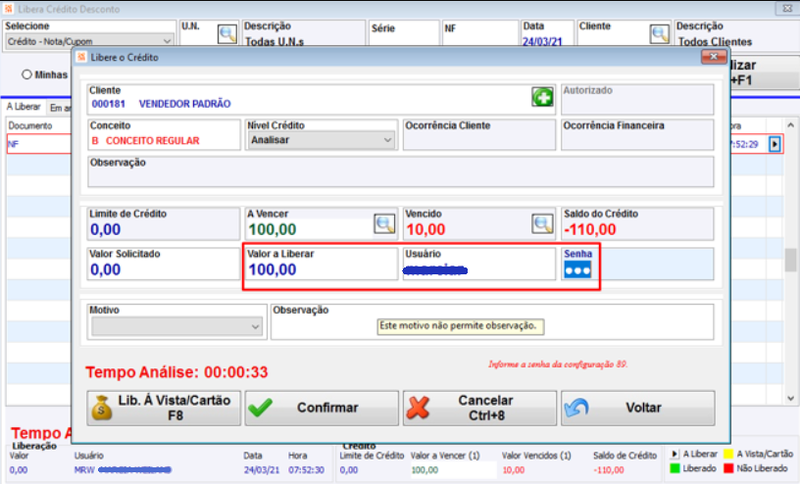Click the Libera Crédito Desconto window icon

click(8, 9)
